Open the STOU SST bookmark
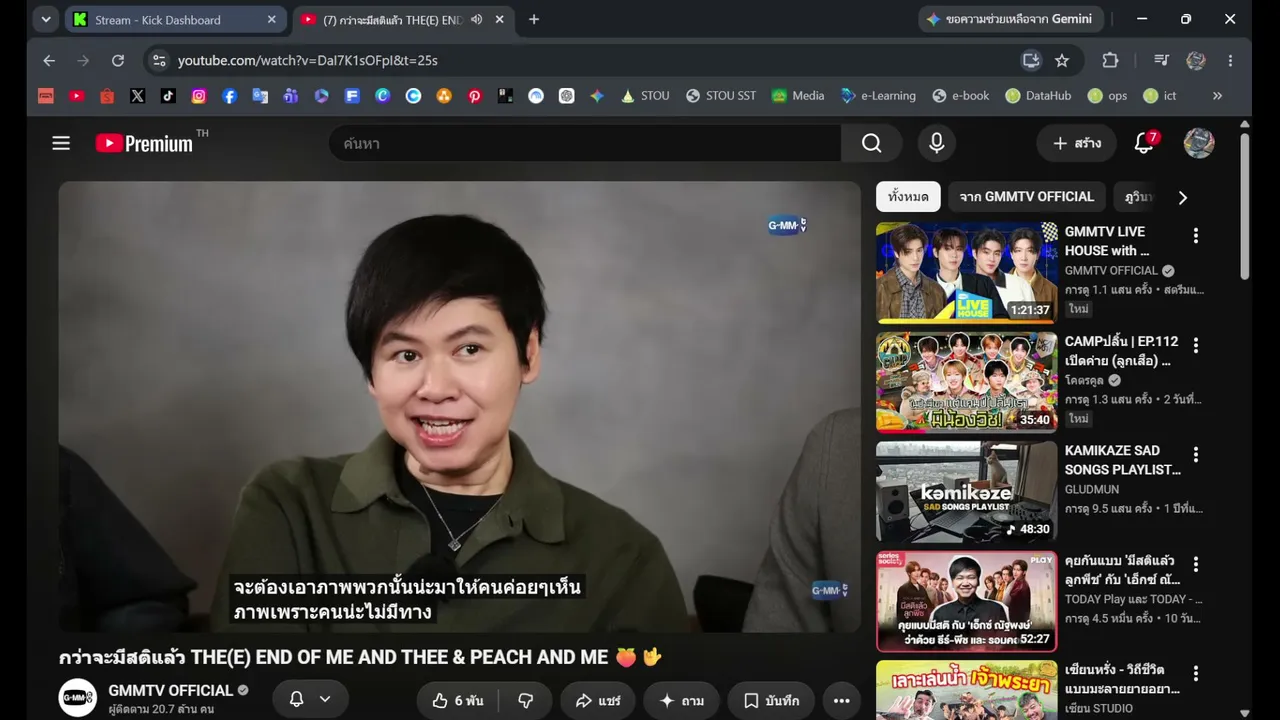The image size is (1280, 720). click(x=721, y=96)
